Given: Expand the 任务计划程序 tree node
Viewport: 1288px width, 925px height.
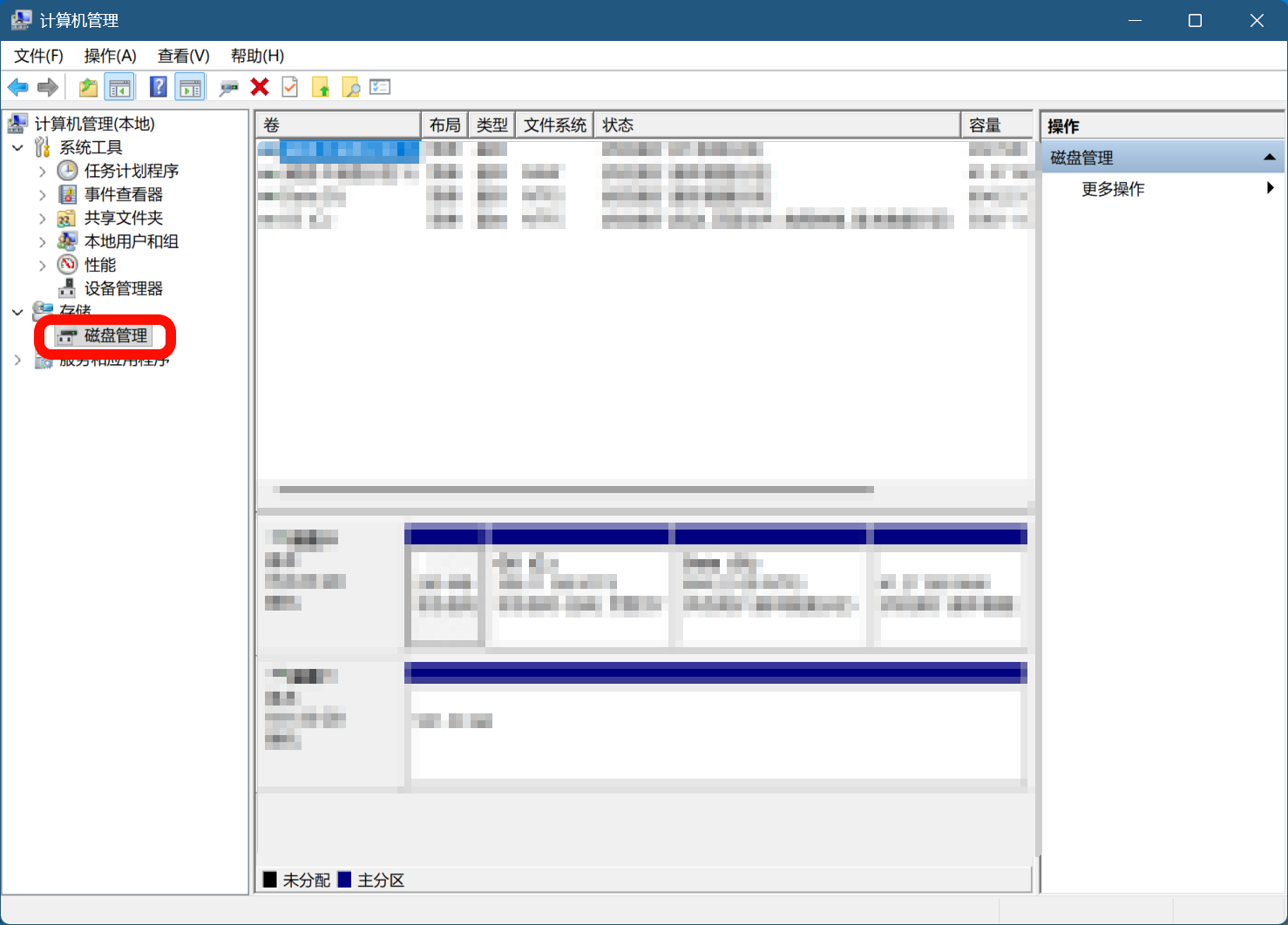Looking at the screenshot, I should [x=42, y=172].
